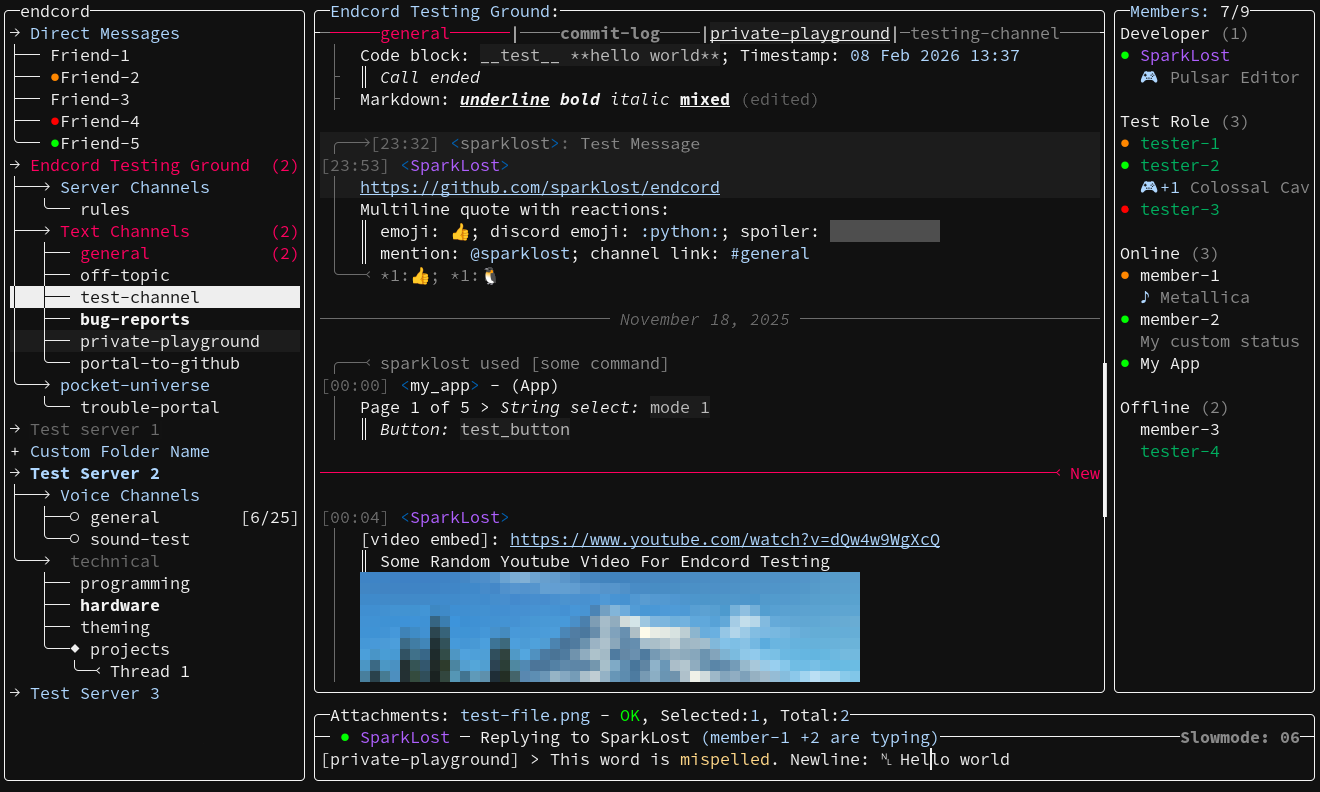This screenshot has width=1320, height=792.
Task: Click the chat scrollbar handle
Action: [x=1105, y=440]
